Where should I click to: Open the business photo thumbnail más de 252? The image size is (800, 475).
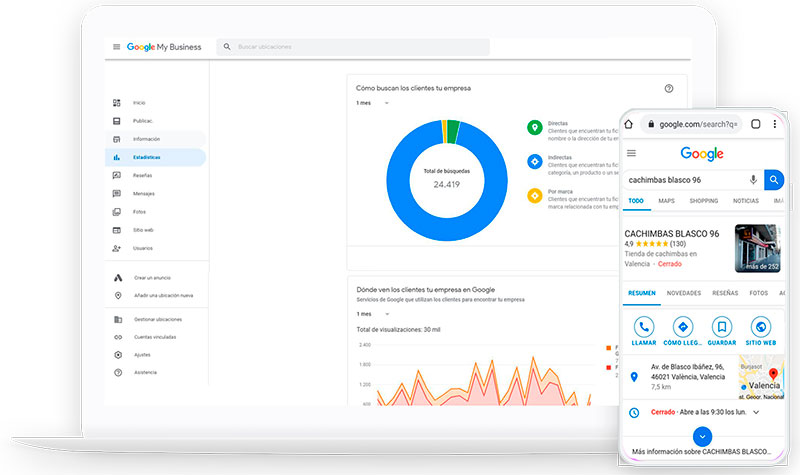click(x=758, y=248)
